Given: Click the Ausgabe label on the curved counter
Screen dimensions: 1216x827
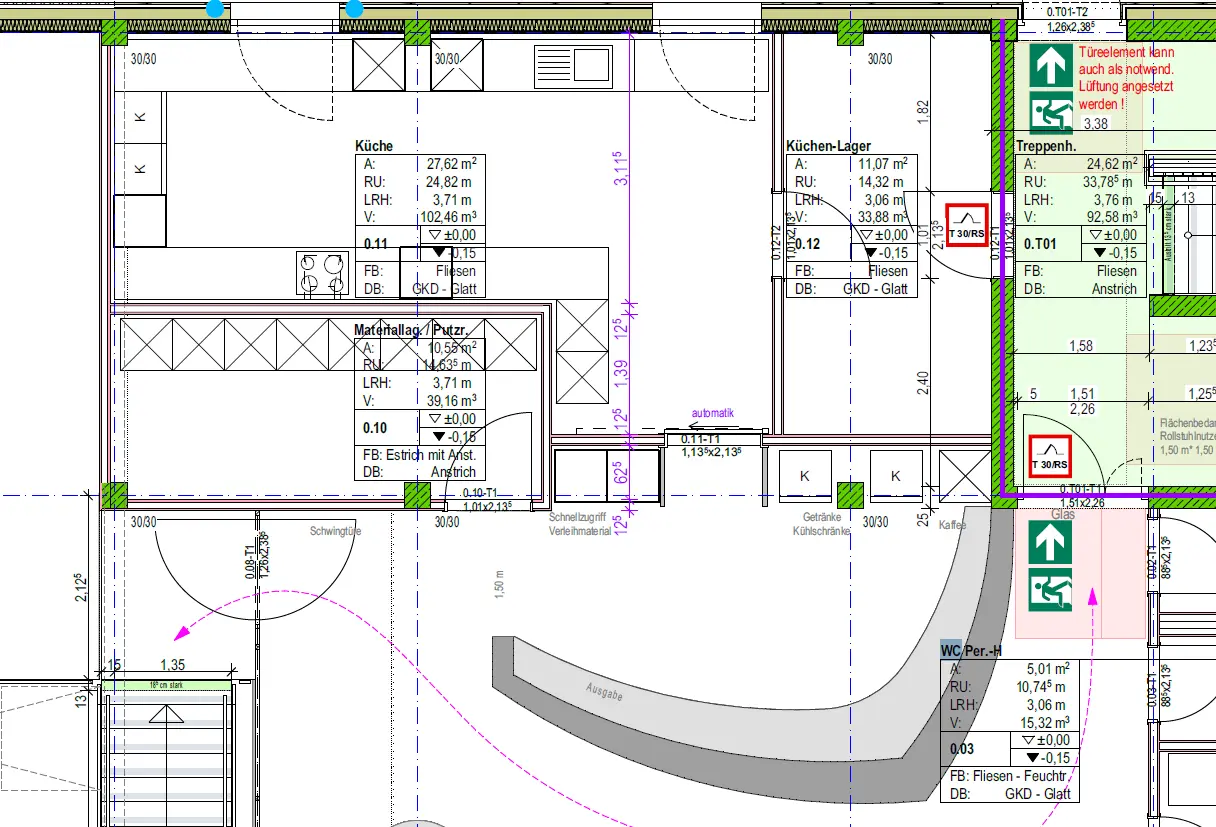Looking at the screenshot, I should coord(607,691).
